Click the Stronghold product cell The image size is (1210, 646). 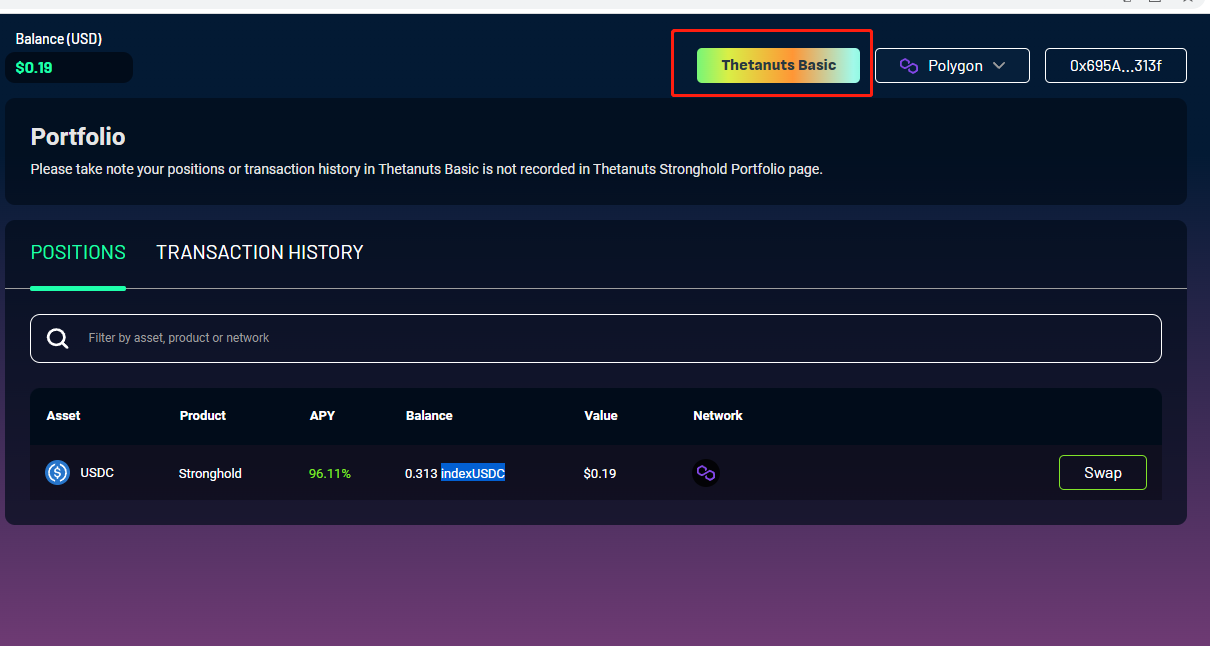(x=210, y=473)
